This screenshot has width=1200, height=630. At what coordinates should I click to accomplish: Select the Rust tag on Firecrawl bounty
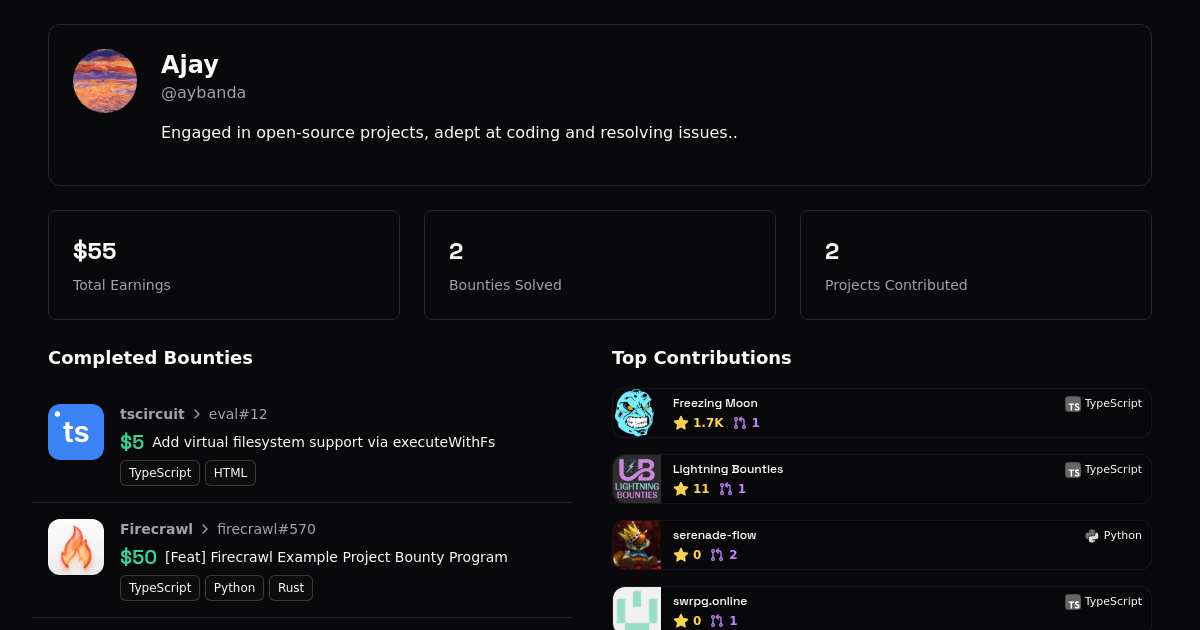(x=291, y=588)
